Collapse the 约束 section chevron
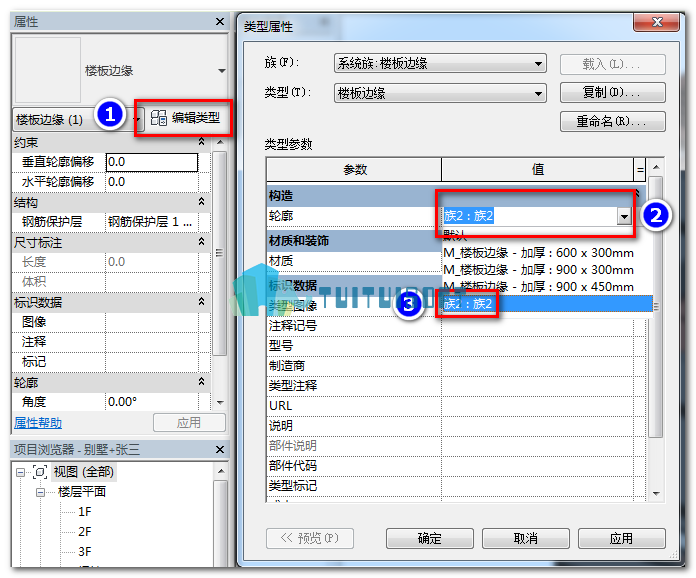This screenshot has height=578, width=696. pos(202,142)
